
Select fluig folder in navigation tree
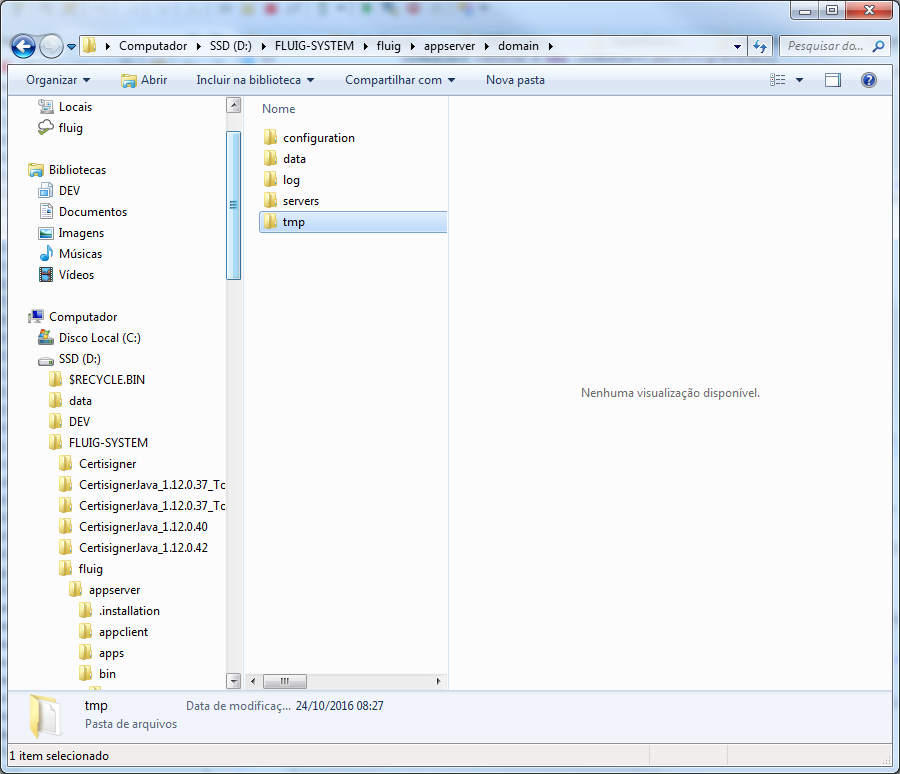[x=91, y=569]
